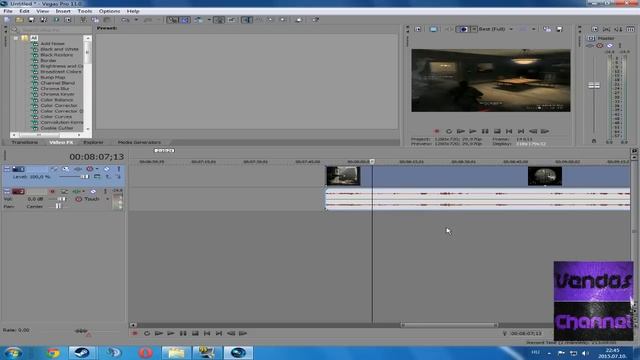The image size is (640, 360).
Task: Solo the video track
Action: coord(119,169)
